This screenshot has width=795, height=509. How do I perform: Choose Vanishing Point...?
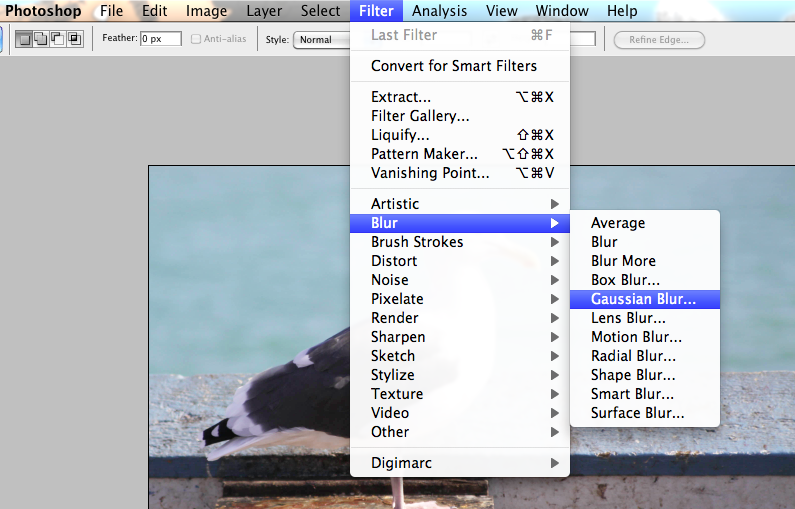coord(460,173)
